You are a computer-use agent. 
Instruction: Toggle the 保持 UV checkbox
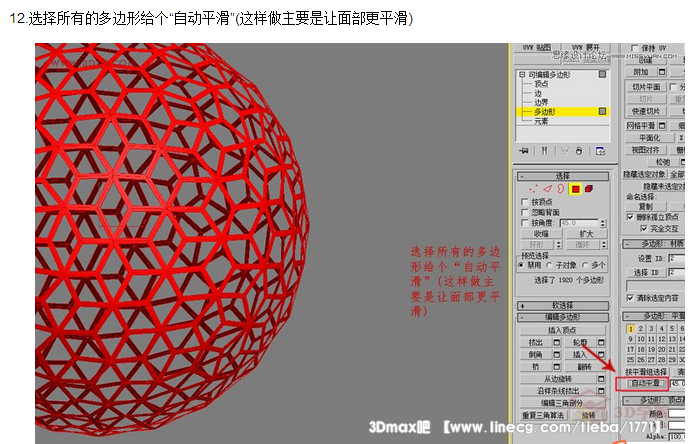pyautogui.click(x=634, y=48)
